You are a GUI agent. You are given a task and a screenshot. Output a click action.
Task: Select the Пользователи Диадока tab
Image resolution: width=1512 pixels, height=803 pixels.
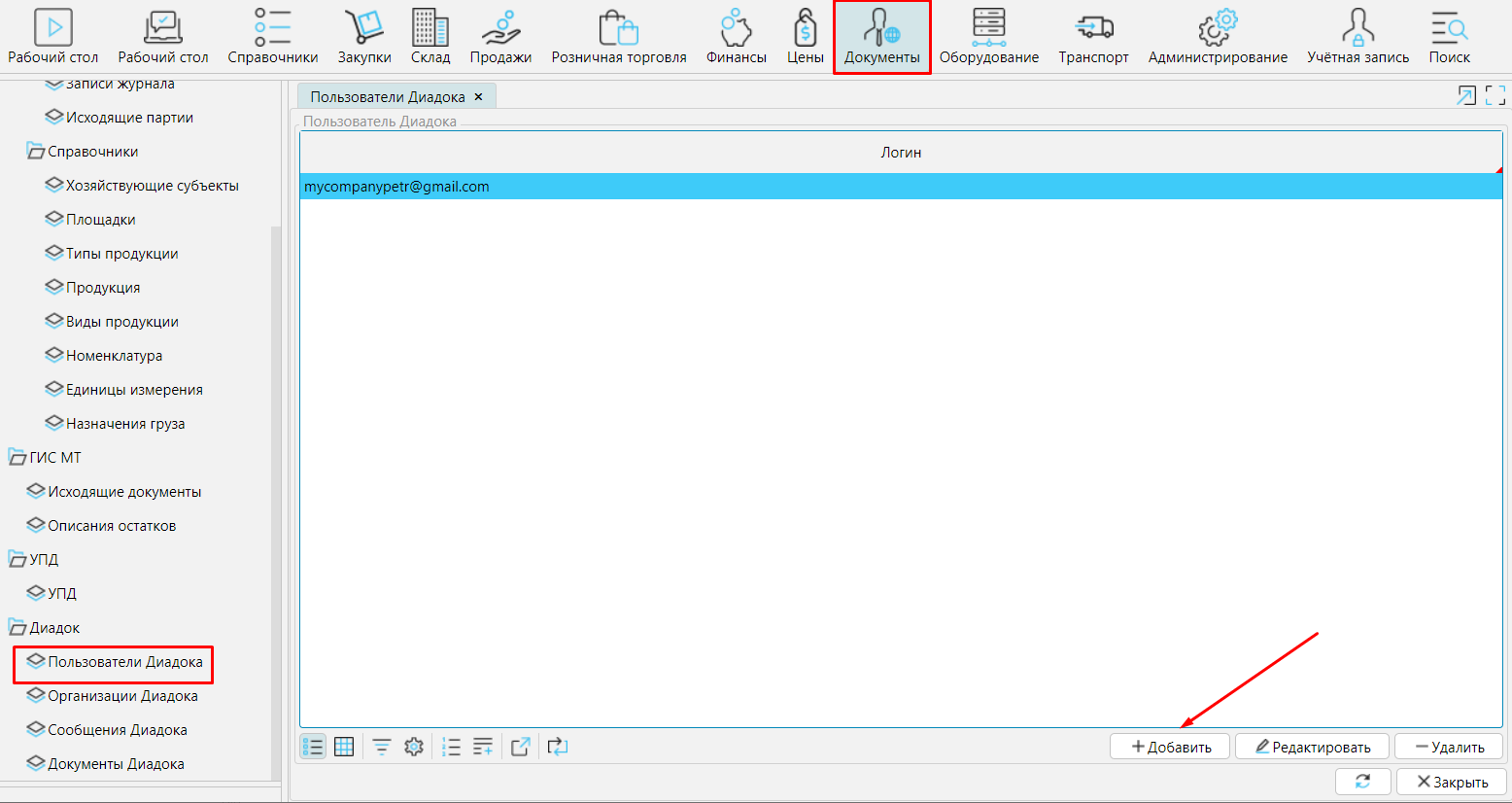pyautogui.click(x=387, y=97)
